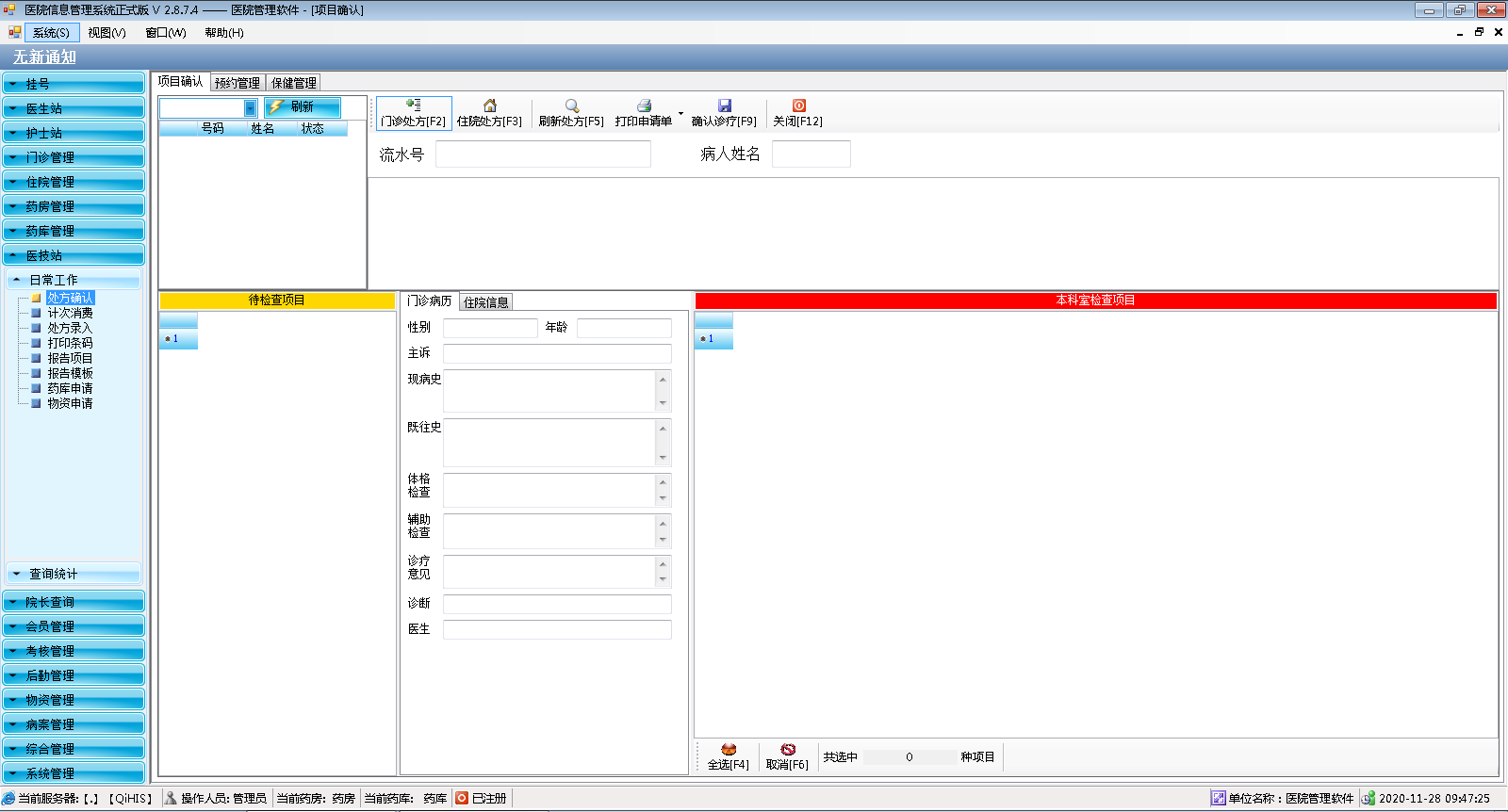Click the 取消[F6] cancel icon
Image resolution: width=1508 pixels, height=812 pixels.
[x=787, y=750]
